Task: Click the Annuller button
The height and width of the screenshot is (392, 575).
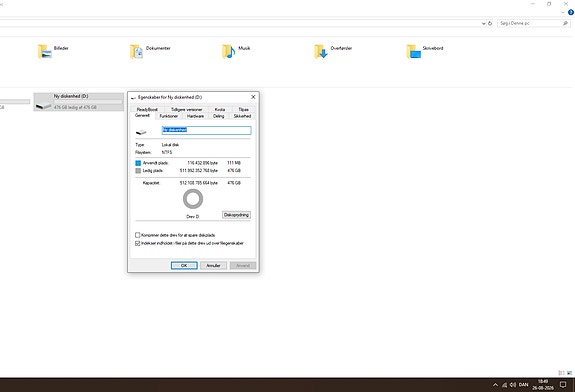Action: 213,265
